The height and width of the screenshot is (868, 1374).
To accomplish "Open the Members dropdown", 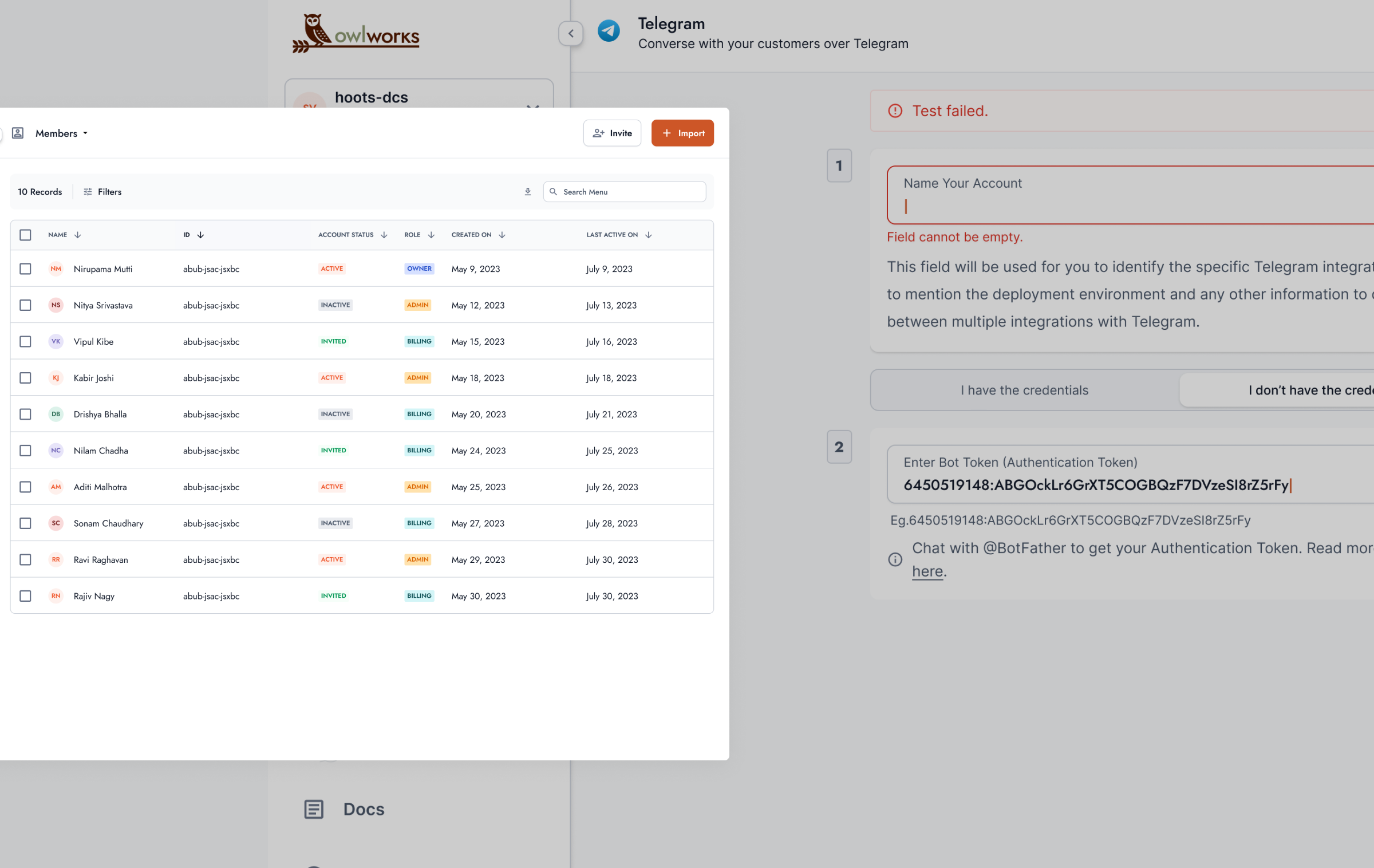I will (x=62, y=133).
